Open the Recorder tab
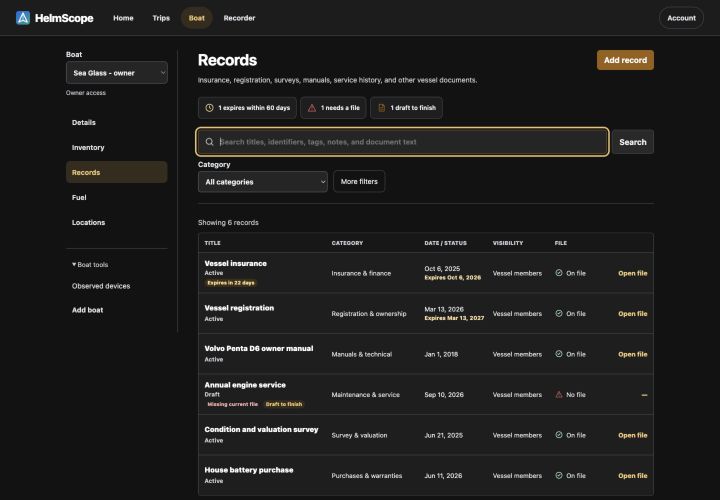The width and height of the screenshot is (720, 500). [x=239, y=18]
